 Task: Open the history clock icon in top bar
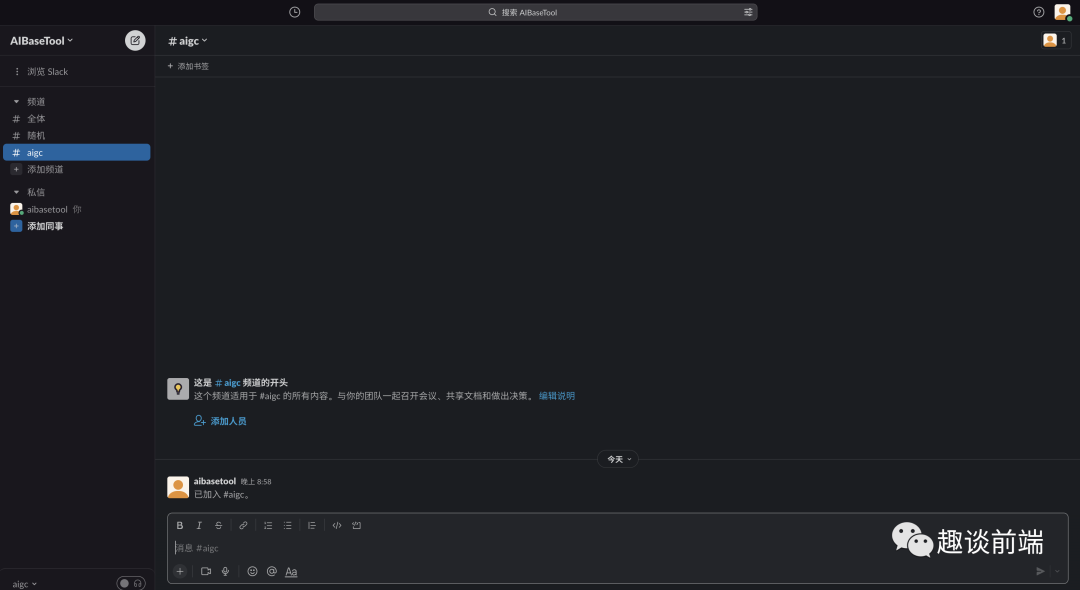point(293,11)
